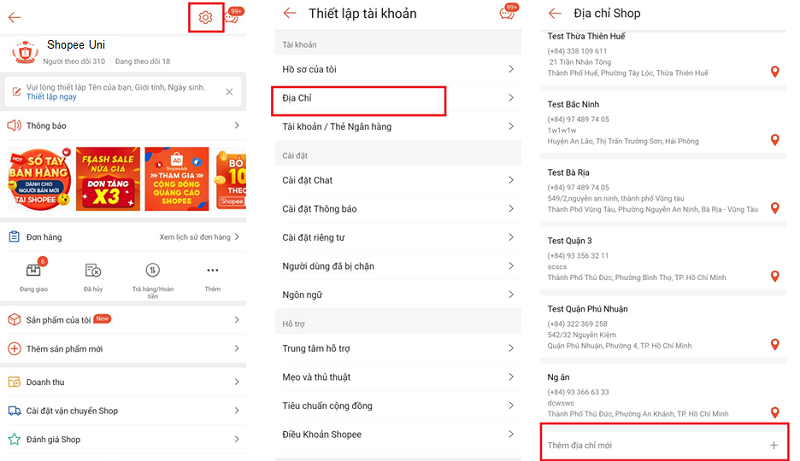
Task: Tap Thêm địa chỉ mới button
Action: (664, 443)
